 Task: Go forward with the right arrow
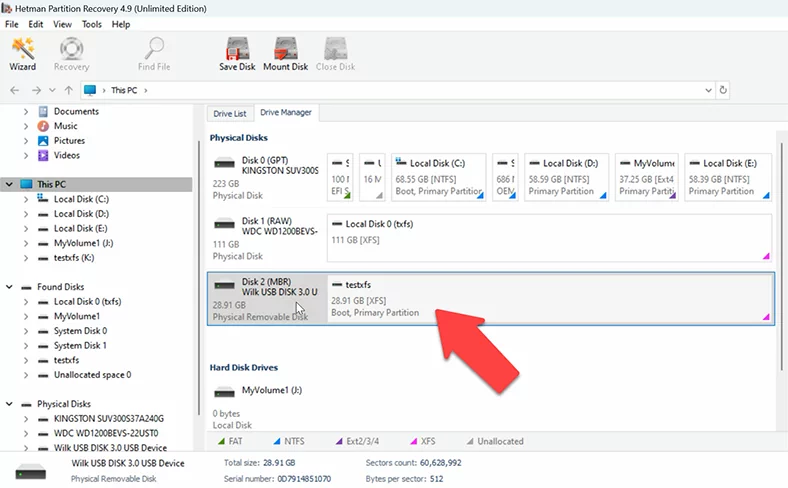(x=36, y=90)
